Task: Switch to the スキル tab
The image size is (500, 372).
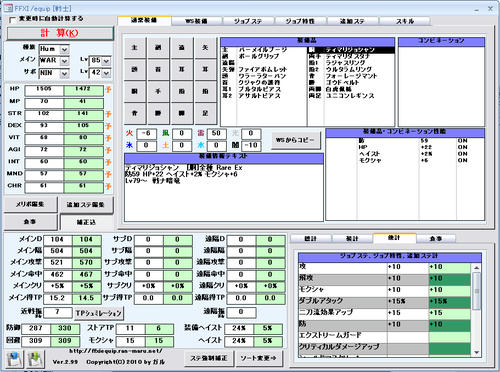Action: point(405,21)
